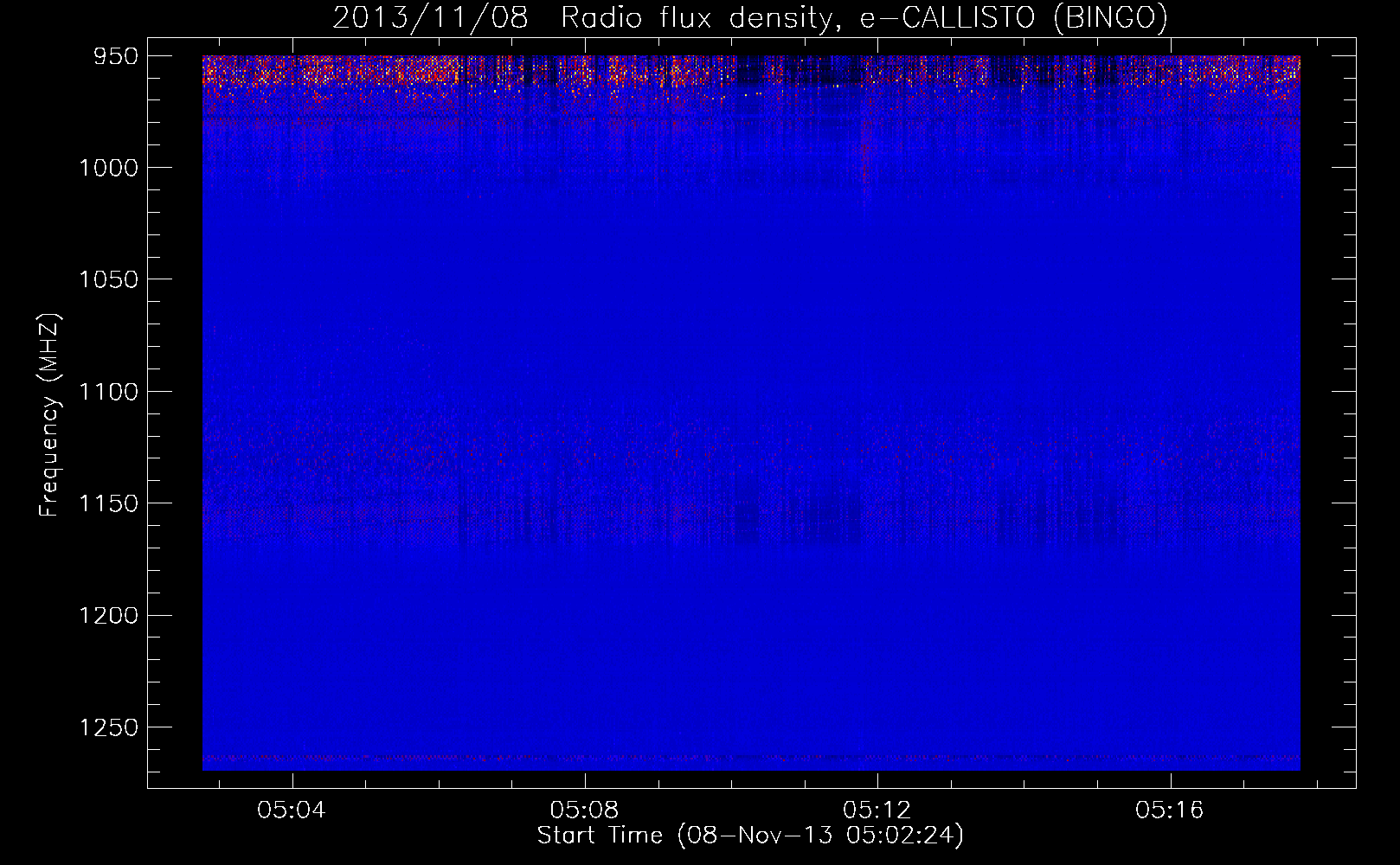Click the plot title '2013/11/08 Radio flux density'

point(750,17)
